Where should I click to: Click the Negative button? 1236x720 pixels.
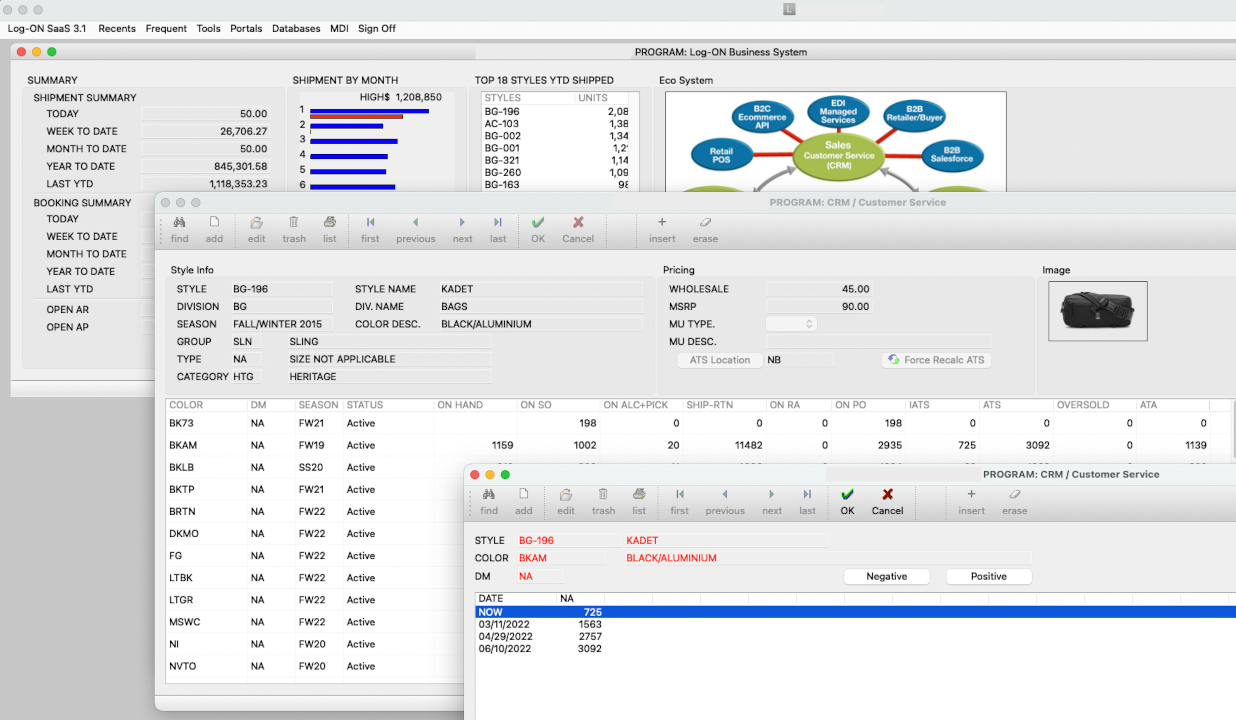point(887,577)
